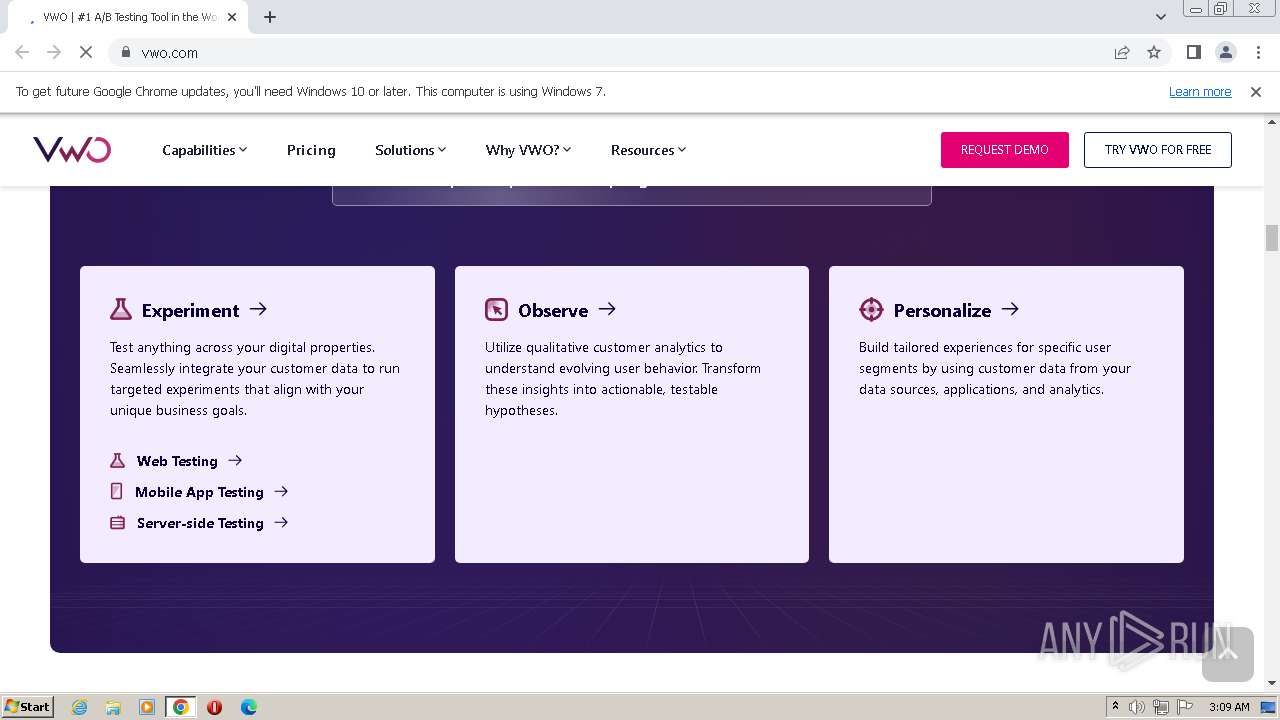Click the Action Center flag icon
The height and width of the screenshot is (720, 1280).
click(1185, 707)
